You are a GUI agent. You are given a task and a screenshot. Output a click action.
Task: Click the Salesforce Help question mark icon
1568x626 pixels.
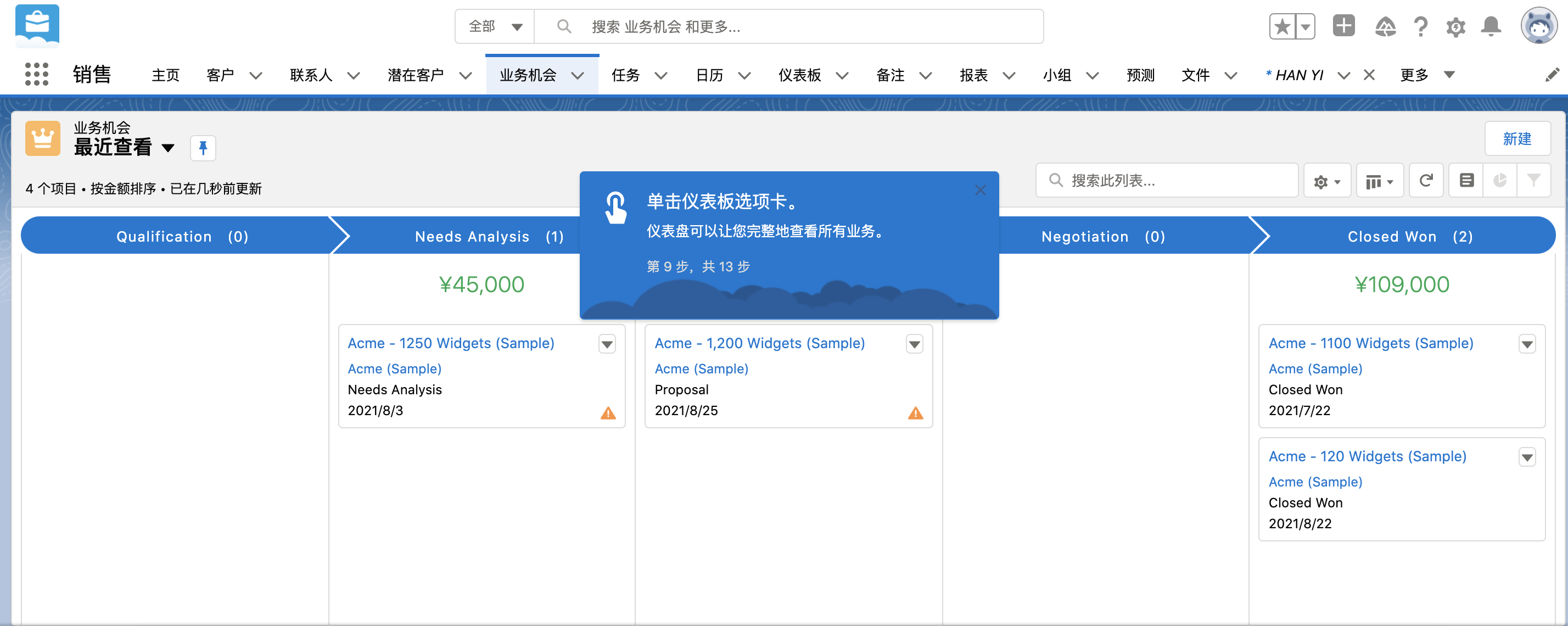click(x=1421, y=26)
